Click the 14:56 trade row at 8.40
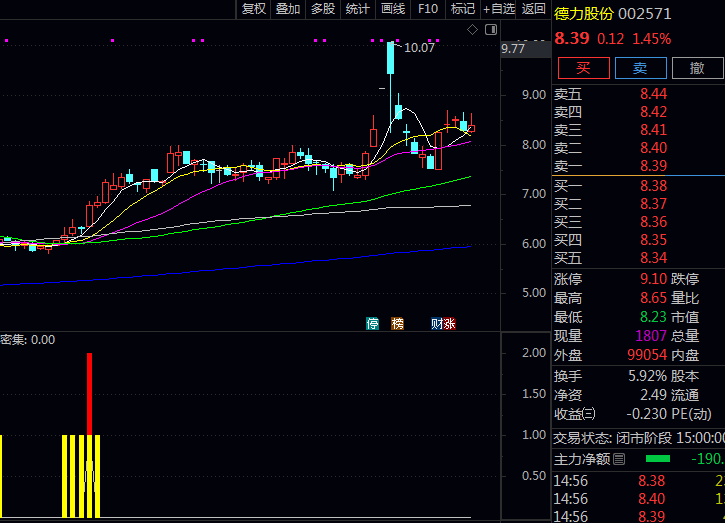 (638, 499)
